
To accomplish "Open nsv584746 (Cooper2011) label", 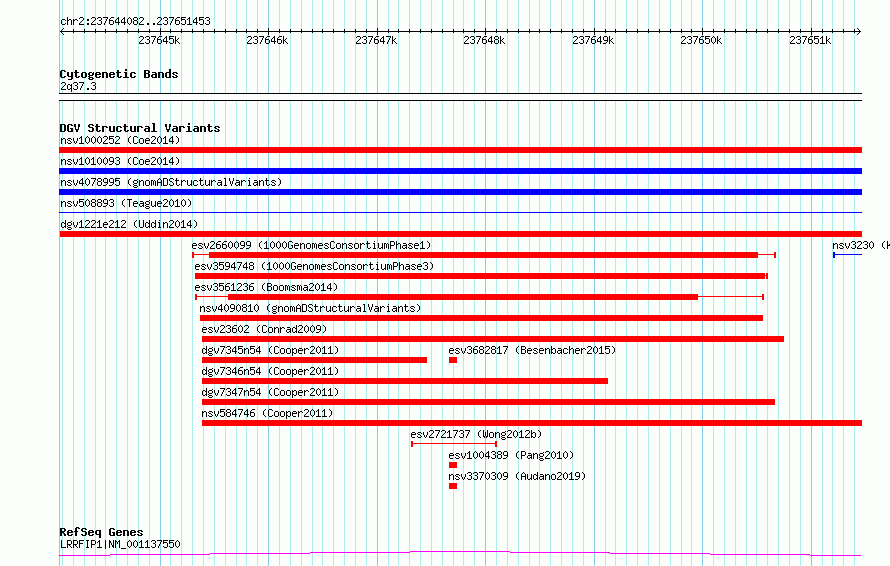I will 267,413.
